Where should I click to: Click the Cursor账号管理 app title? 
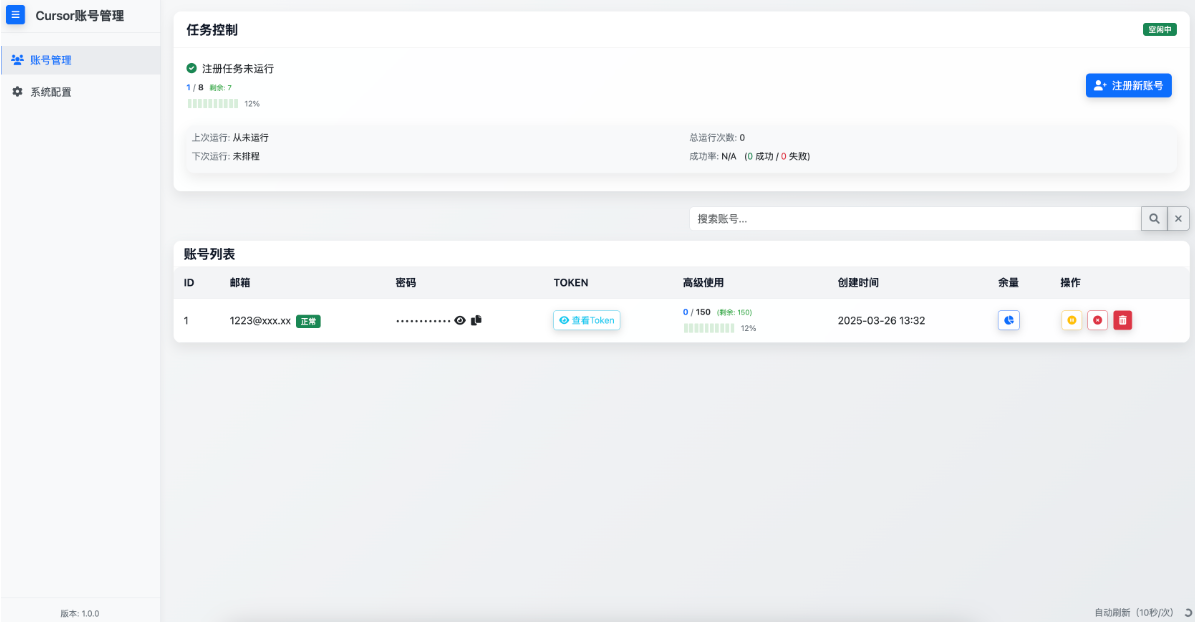pos(79,16)
